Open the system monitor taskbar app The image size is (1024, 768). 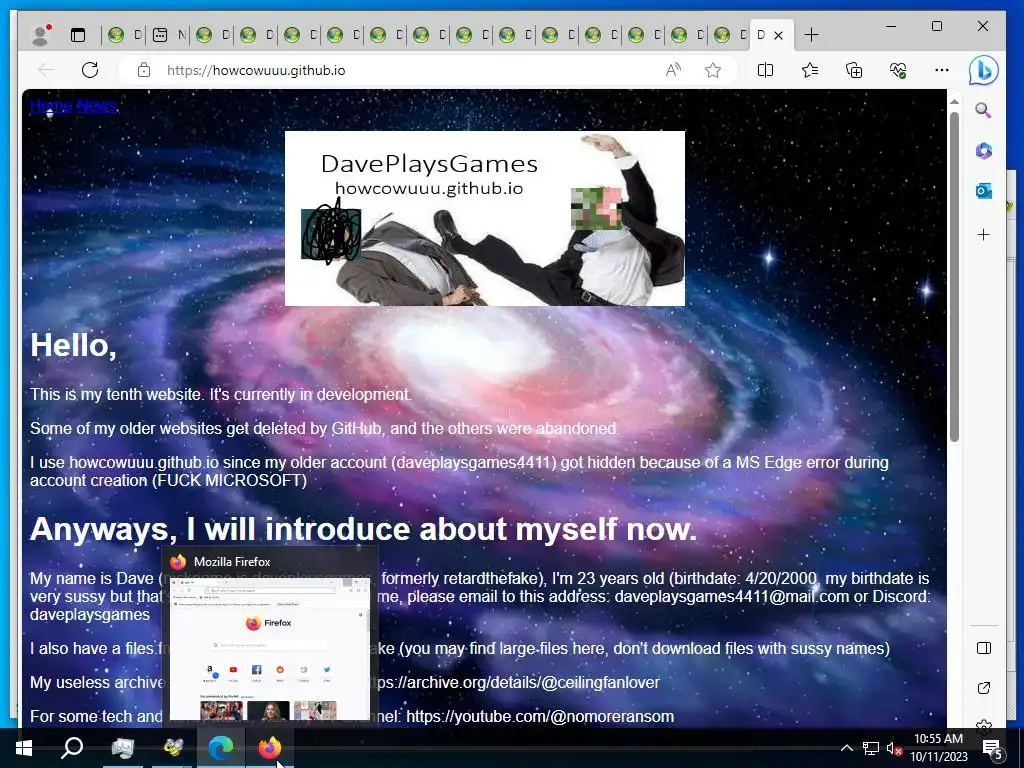click(123, 748)
